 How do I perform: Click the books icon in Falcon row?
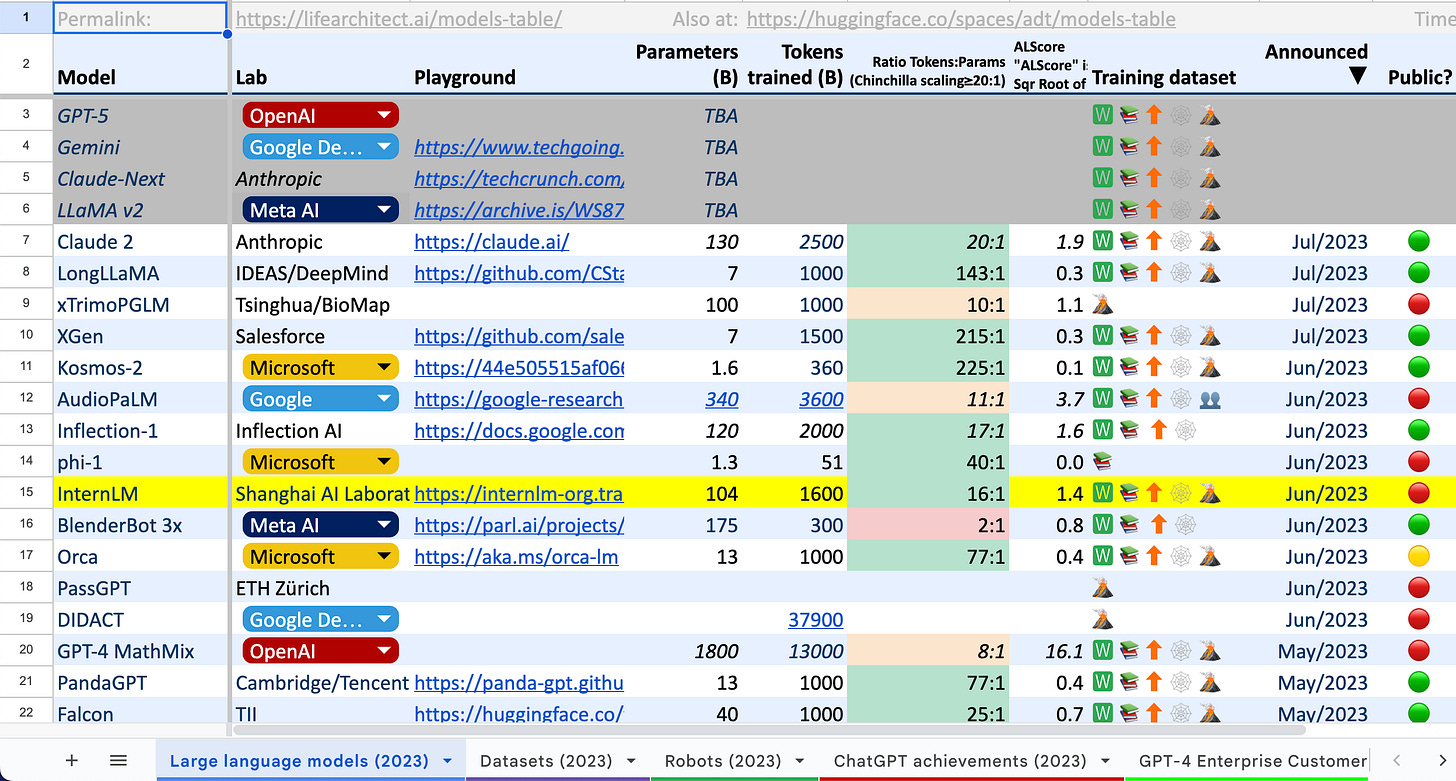[1128, 714]
